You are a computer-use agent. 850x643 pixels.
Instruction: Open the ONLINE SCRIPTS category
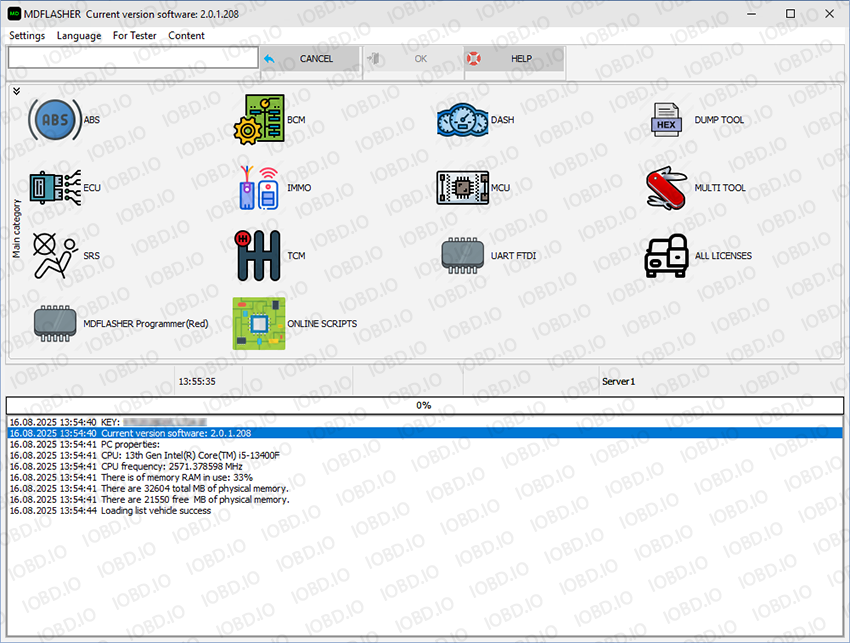258,324
